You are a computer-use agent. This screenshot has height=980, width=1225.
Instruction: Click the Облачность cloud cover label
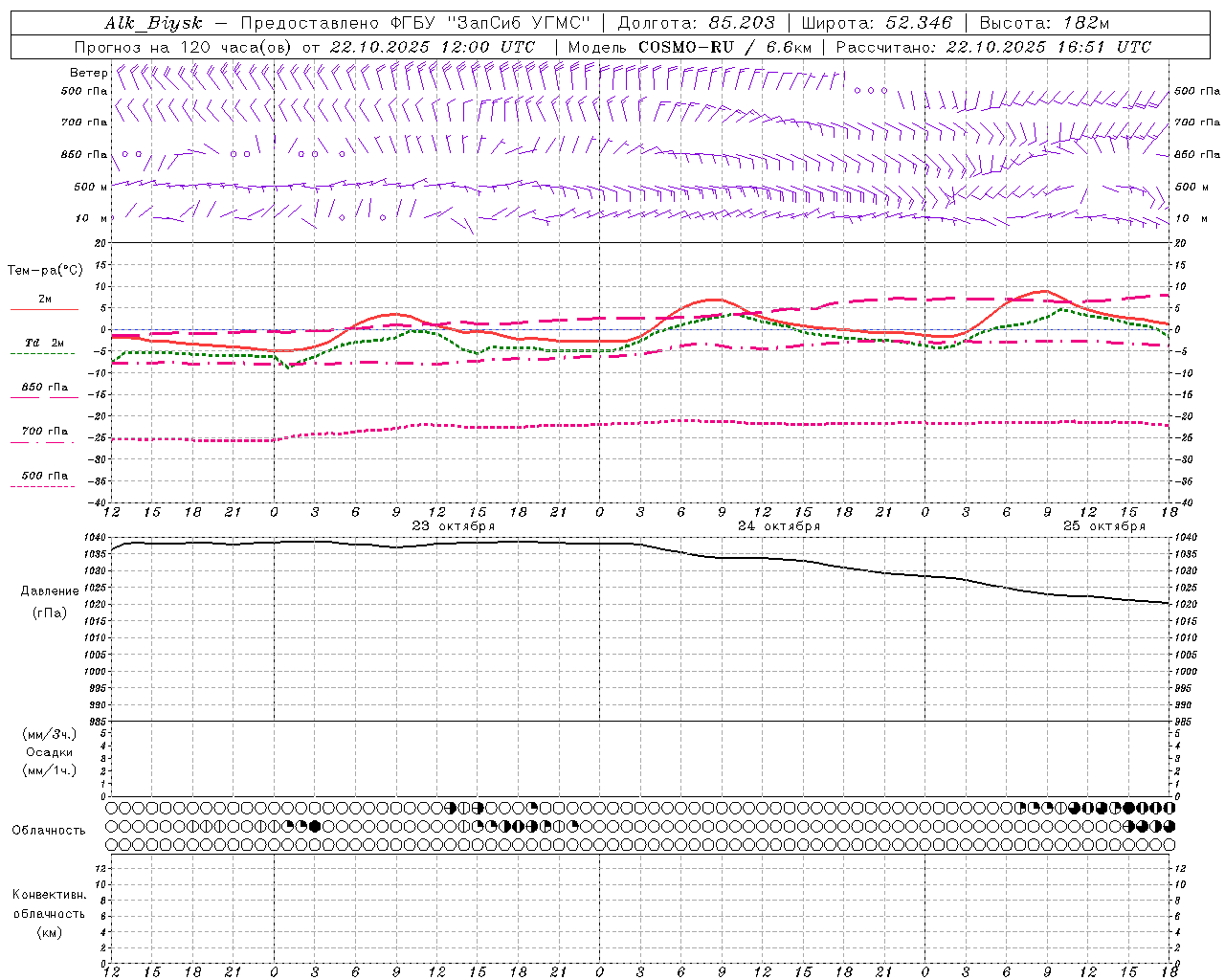(x=49, y=831)
